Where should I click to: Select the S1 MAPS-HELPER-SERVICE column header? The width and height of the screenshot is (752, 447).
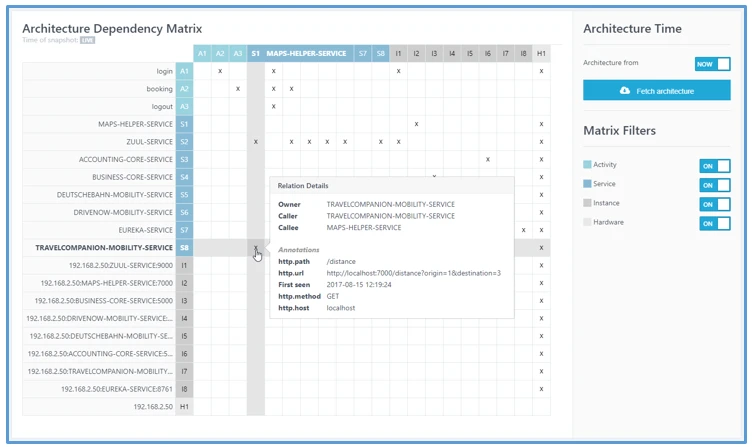pos(300,53)
